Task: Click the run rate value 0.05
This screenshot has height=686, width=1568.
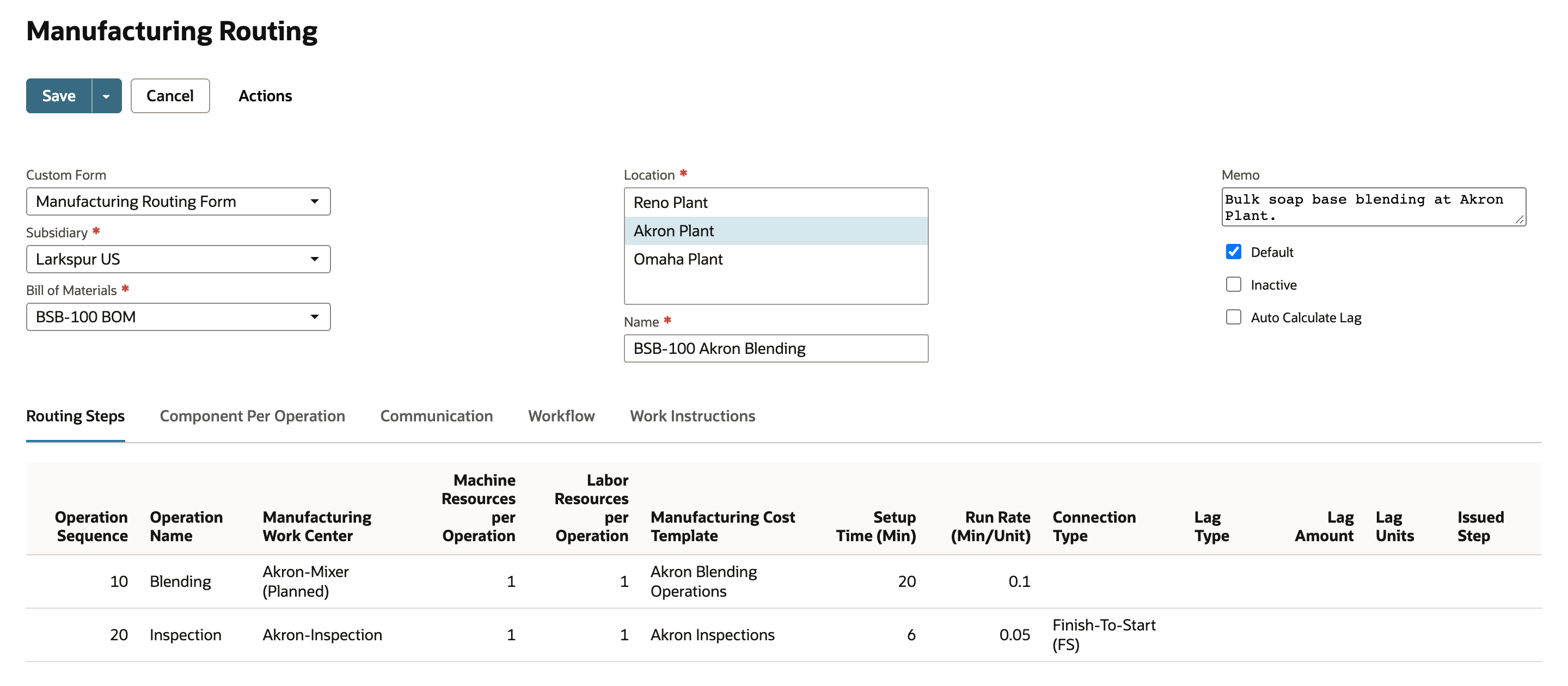Action: [x=1015, y=635]
